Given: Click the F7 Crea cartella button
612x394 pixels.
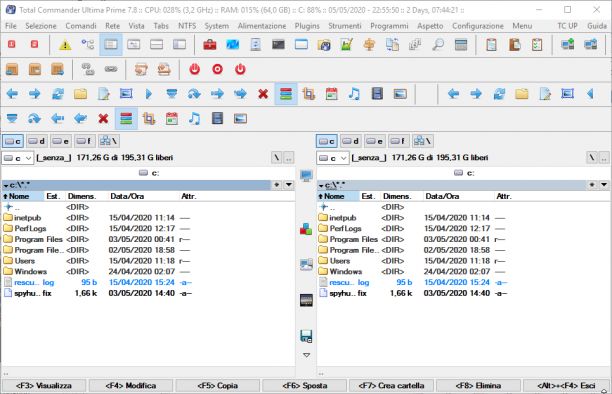Looking at the screenshot, I should click(391, 386).
